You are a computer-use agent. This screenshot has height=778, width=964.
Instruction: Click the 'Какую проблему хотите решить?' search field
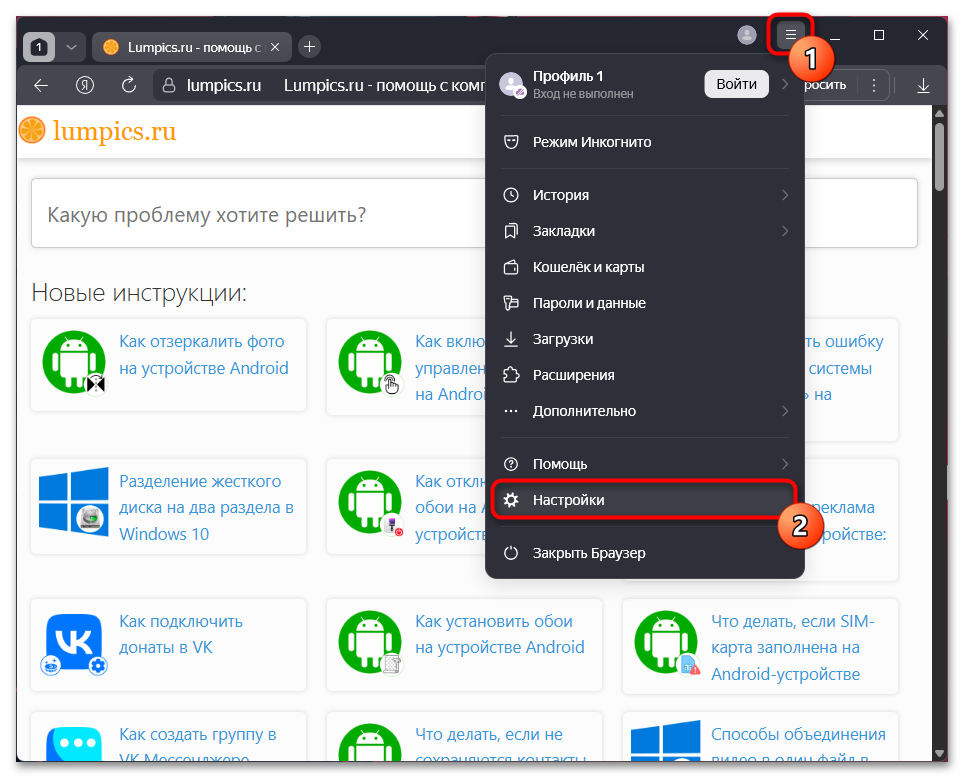click(473, 214)
